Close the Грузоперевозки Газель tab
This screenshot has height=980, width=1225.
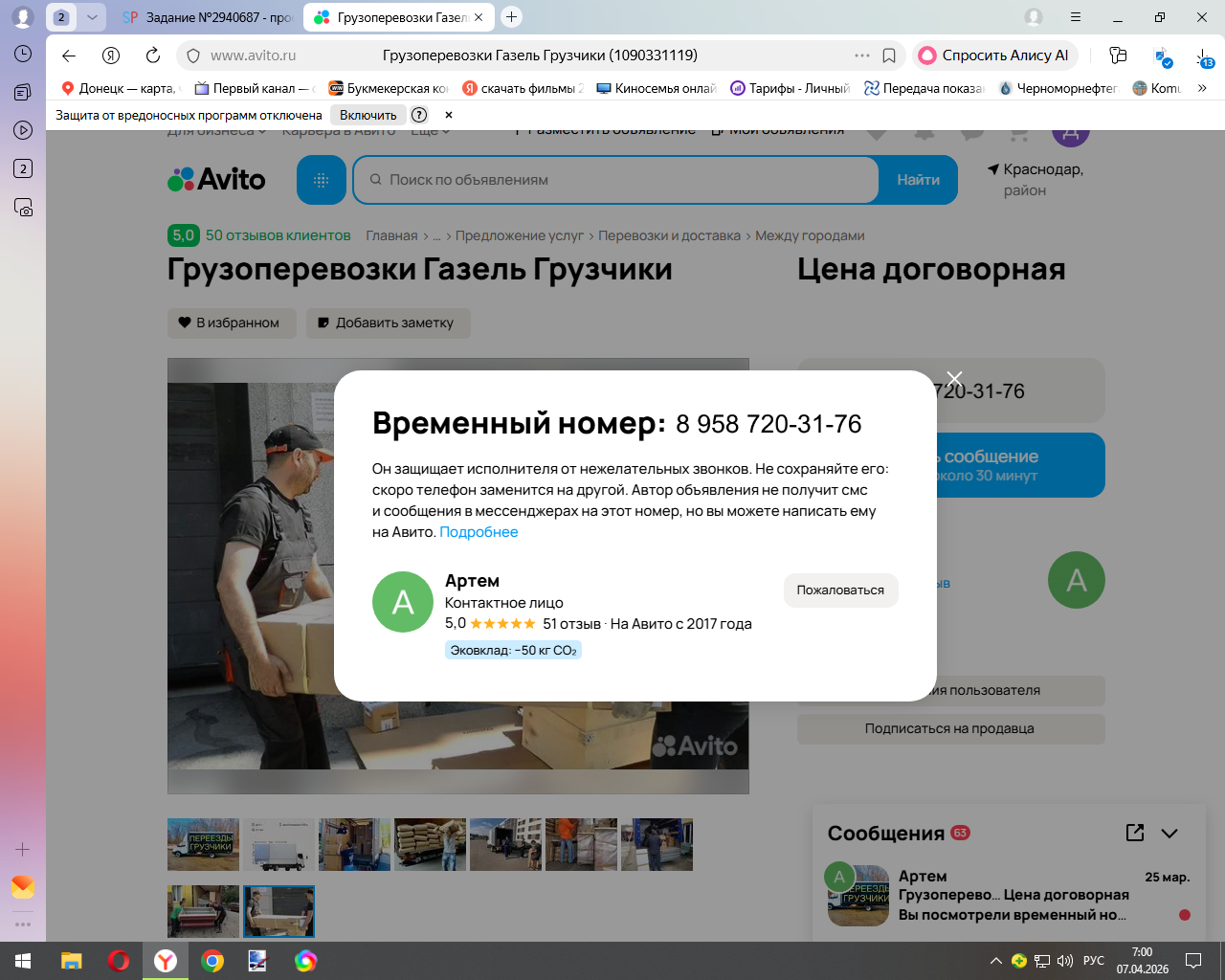(479, 17)
